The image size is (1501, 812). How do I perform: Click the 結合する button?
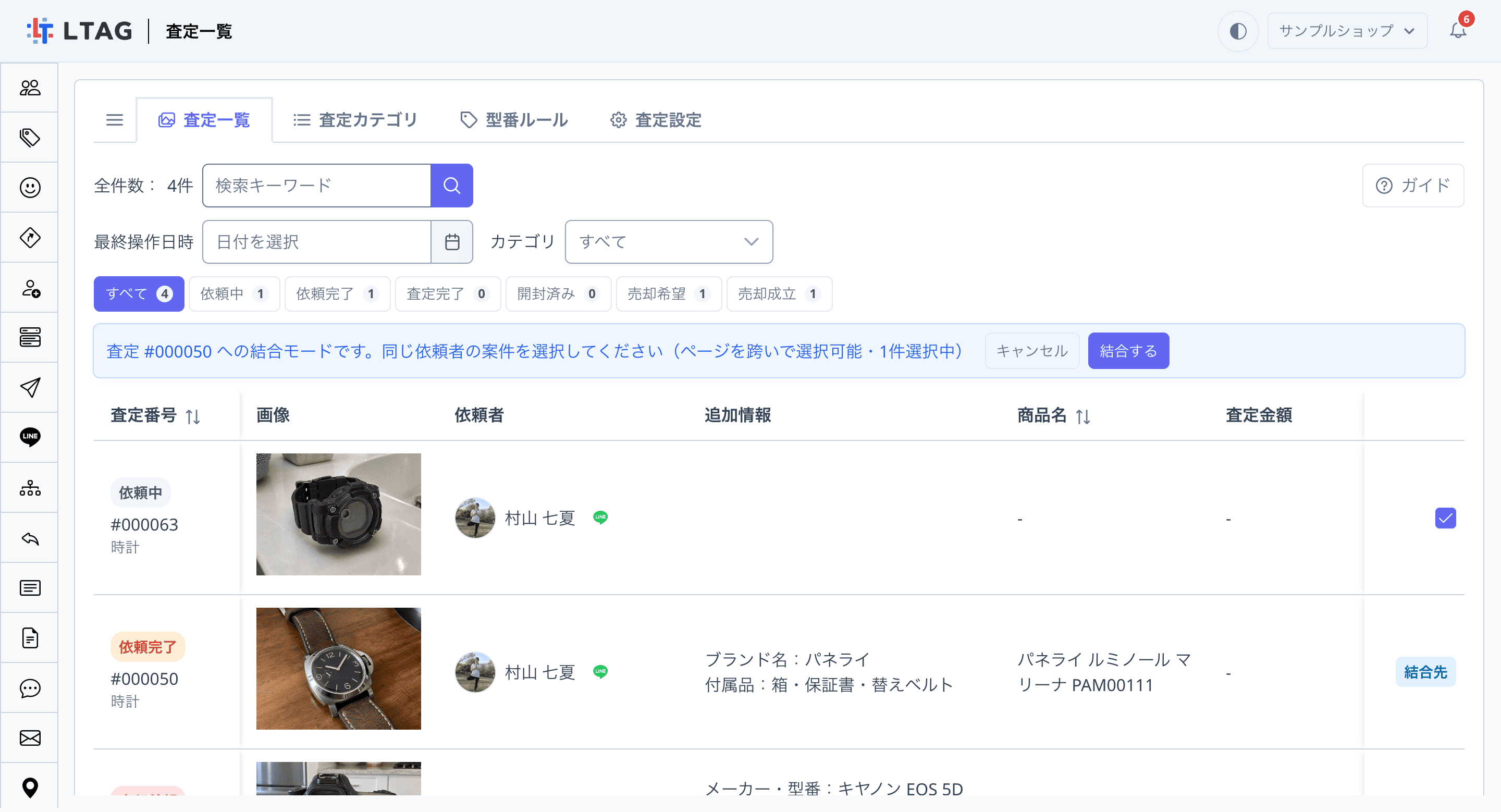[1128, 351]
